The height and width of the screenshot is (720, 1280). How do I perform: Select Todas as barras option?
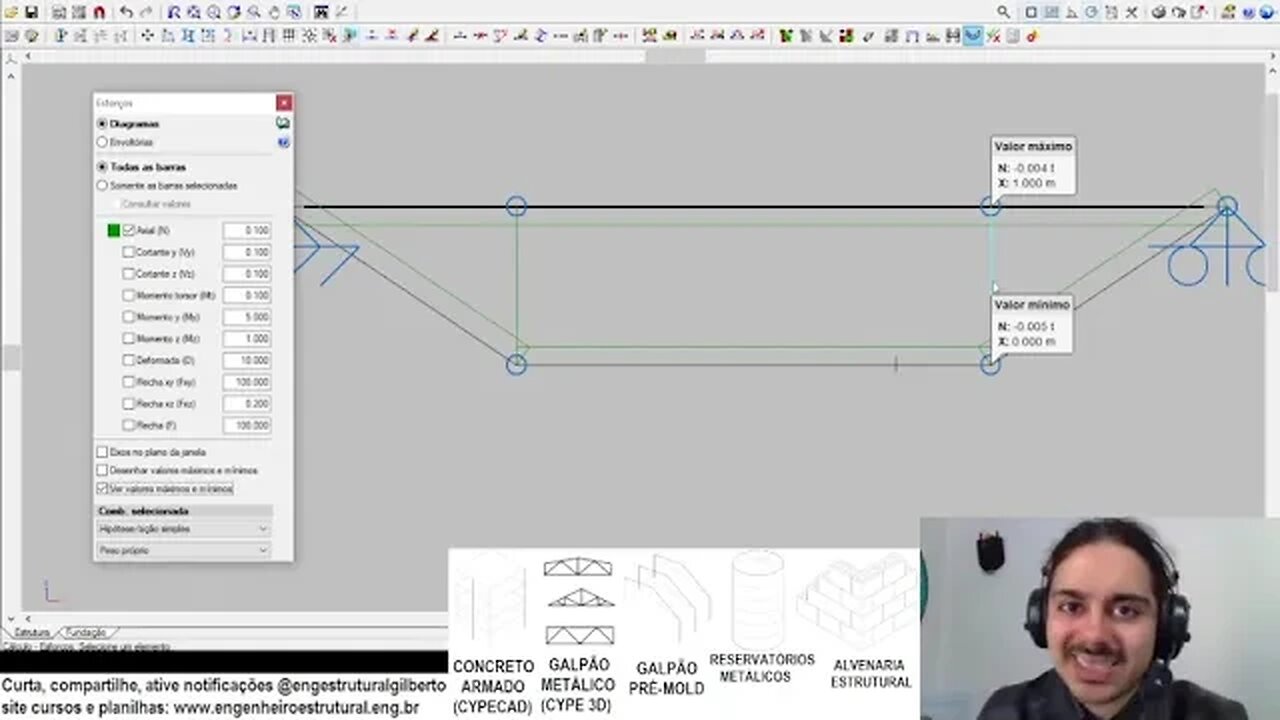tap(102, 167)
